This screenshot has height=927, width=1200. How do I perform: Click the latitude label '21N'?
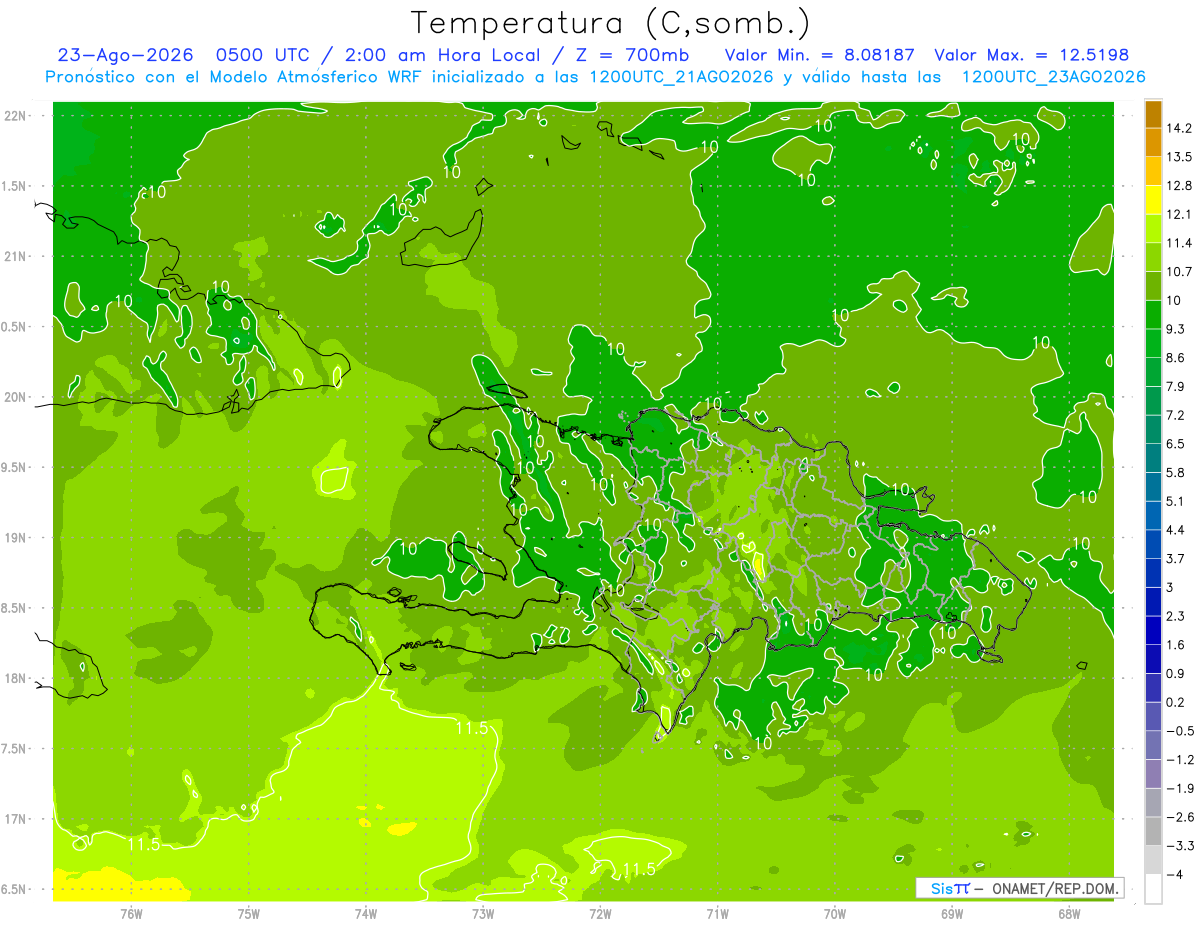click(x=14, y=256)
